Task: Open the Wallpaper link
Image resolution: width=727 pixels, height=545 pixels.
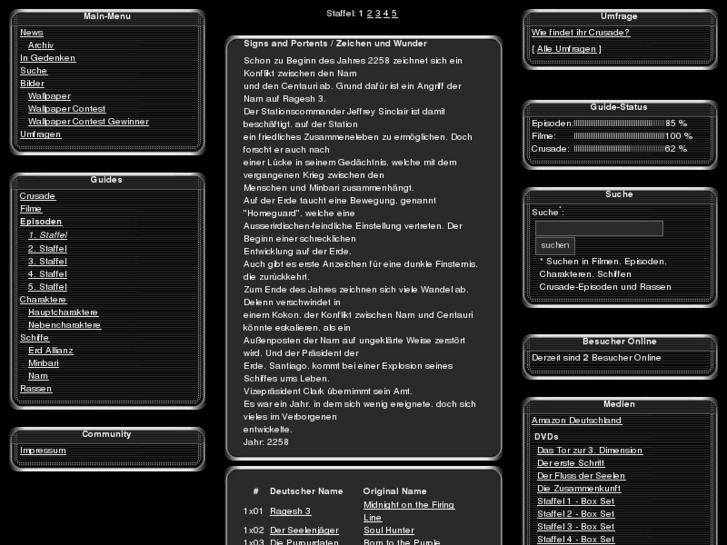Action: pos(49,96)
